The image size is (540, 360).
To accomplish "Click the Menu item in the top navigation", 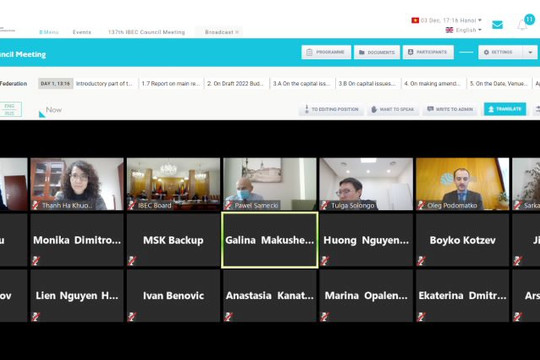I will [x=49, y=32].
